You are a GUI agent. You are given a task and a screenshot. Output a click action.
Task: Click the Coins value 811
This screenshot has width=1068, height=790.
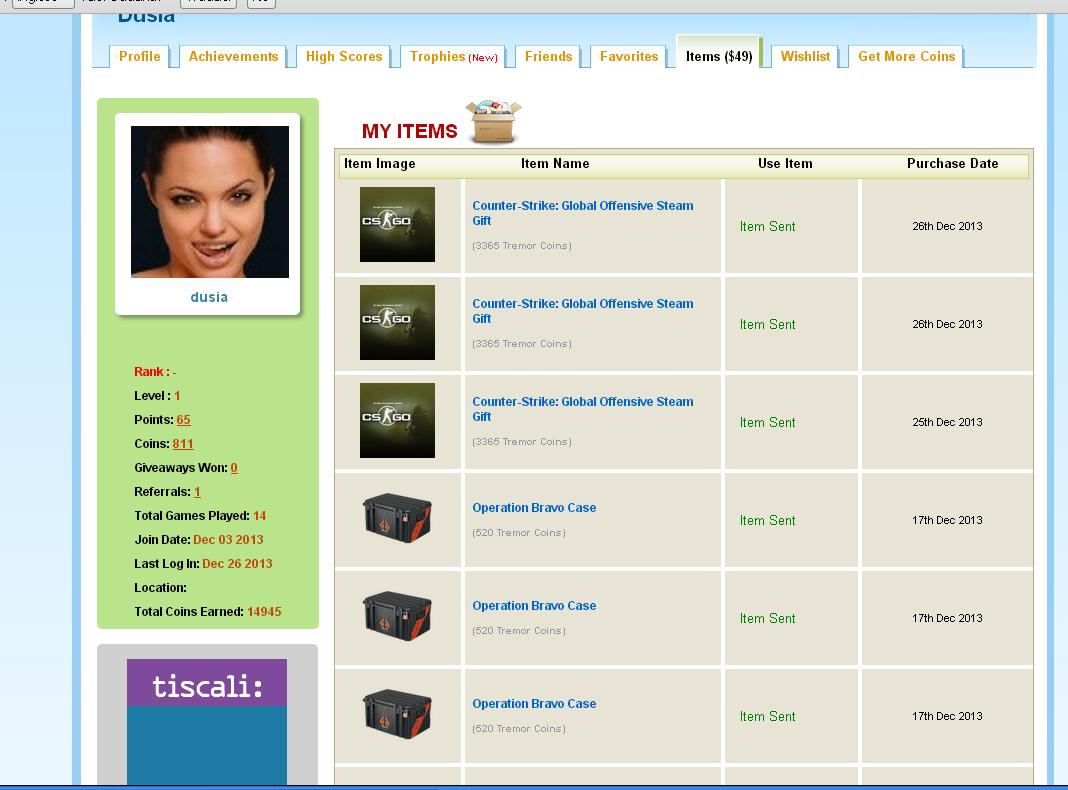coord(183,443)
